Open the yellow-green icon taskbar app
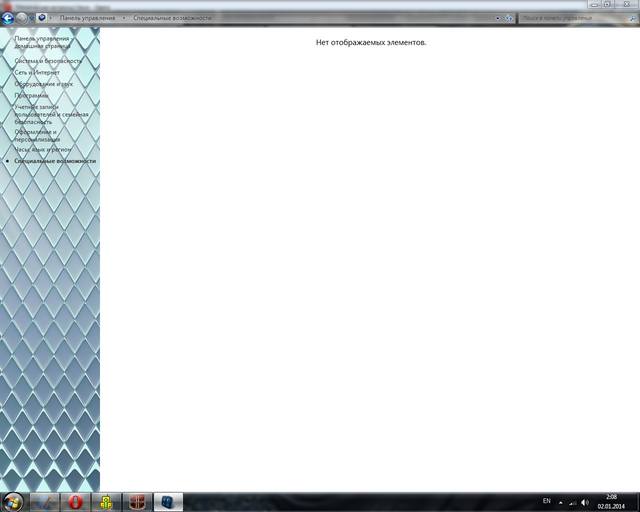 106,502
